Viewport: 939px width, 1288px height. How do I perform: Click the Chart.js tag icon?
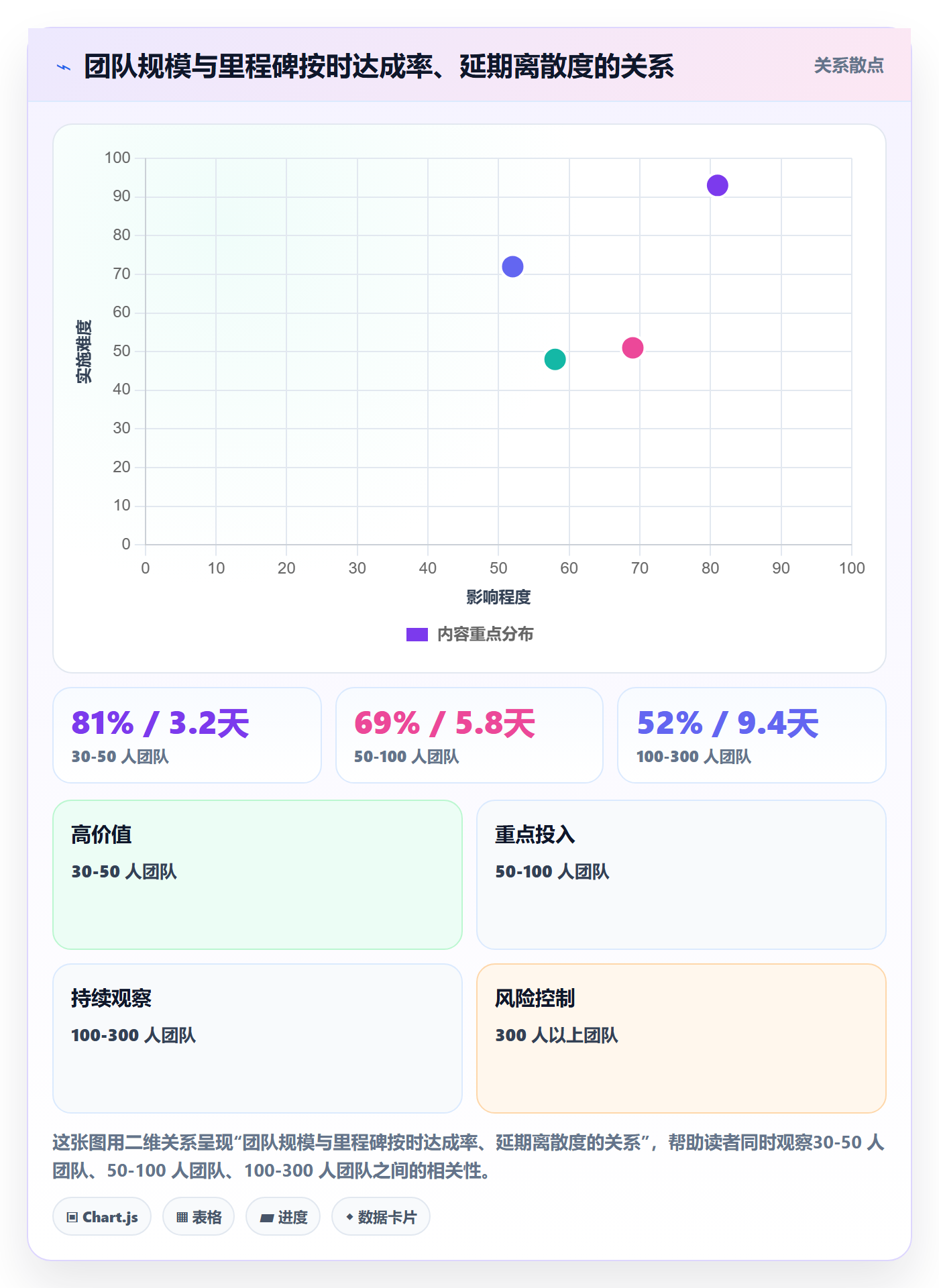(72, 1217)
